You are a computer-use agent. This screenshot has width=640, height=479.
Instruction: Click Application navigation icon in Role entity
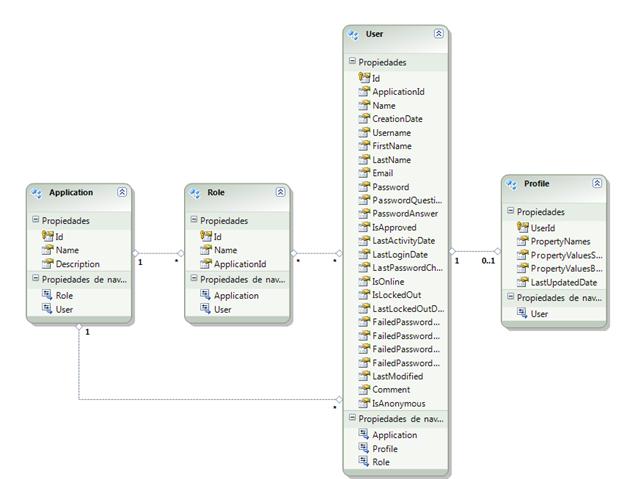pos(206,295)
